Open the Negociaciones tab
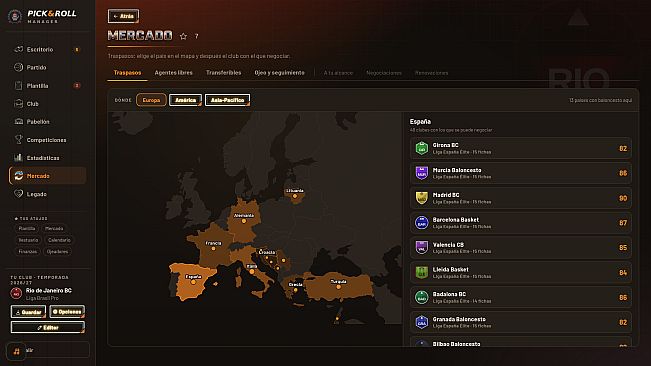651x366 pixels. click(384, 73)
